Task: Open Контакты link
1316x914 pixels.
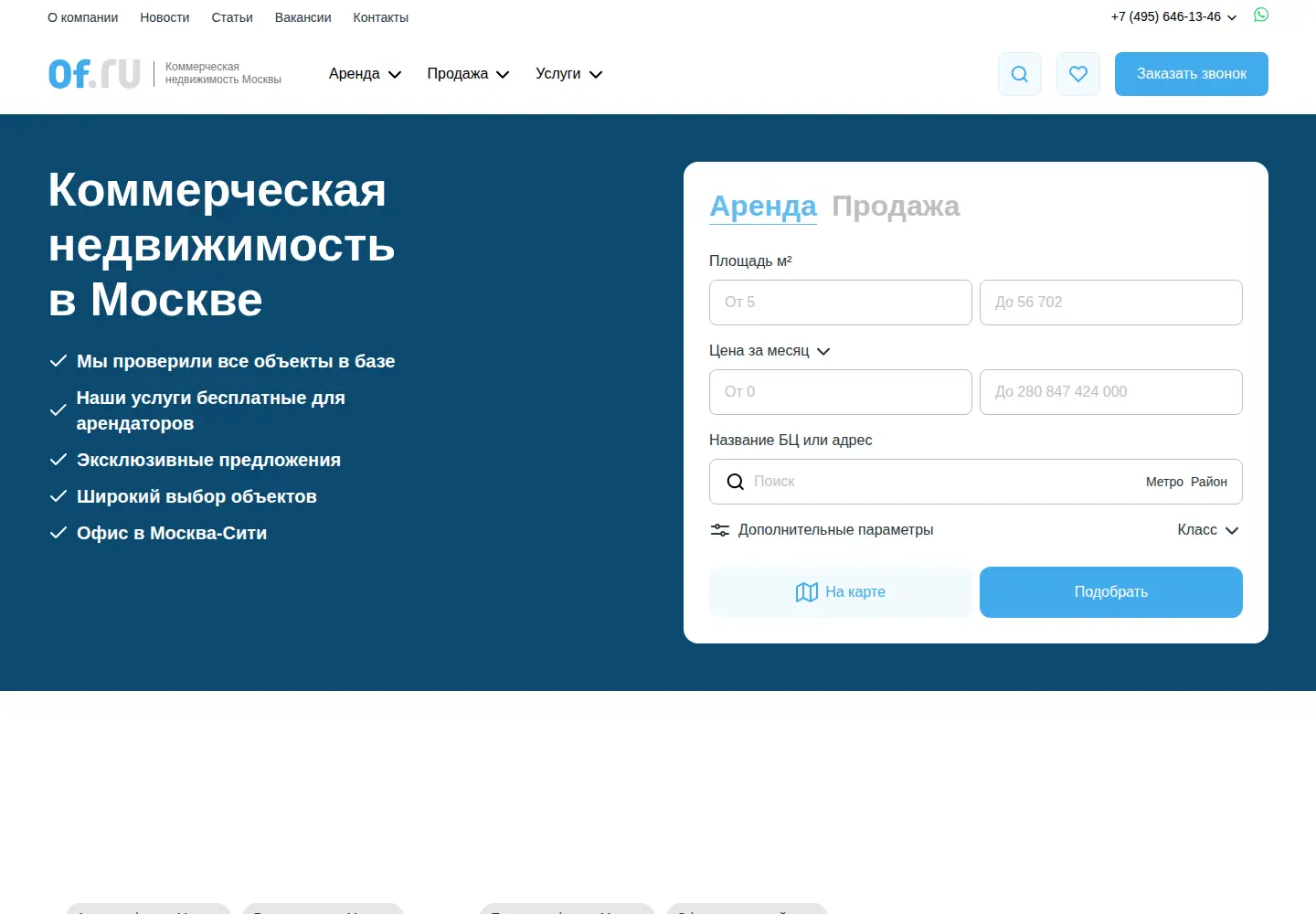Action: [x=380, y=17]
